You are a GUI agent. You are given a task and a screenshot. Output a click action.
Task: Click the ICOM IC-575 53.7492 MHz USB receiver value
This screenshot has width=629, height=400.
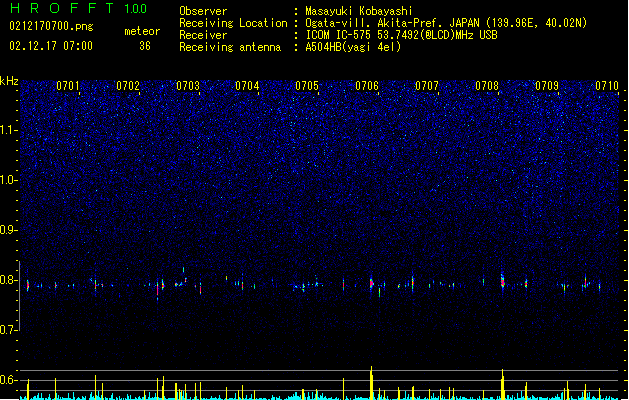coord(402,35)
